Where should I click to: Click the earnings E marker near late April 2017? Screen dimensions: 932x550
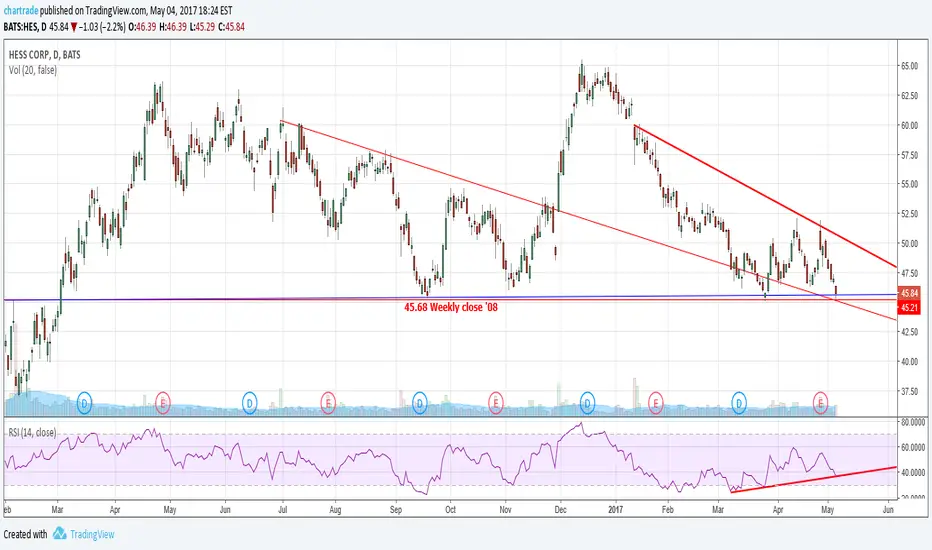[x=821, y=403]
